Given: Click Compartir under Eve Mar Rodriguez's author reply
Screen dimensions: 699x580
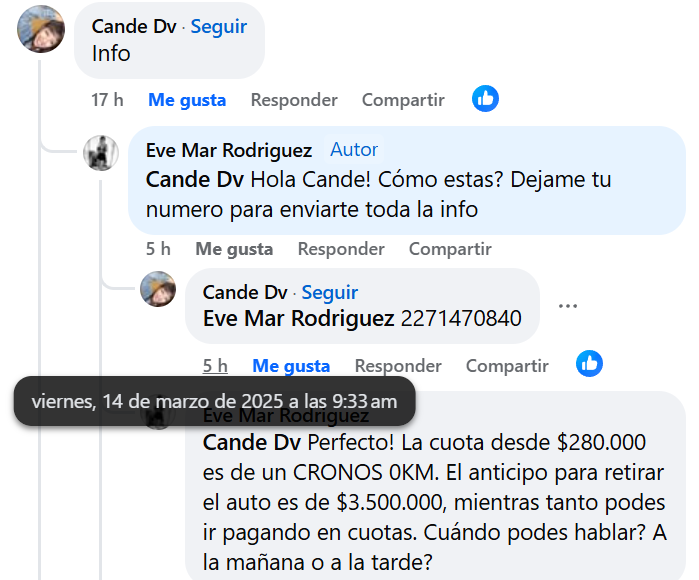Looking at the screenshot, I should pos(450,249).
